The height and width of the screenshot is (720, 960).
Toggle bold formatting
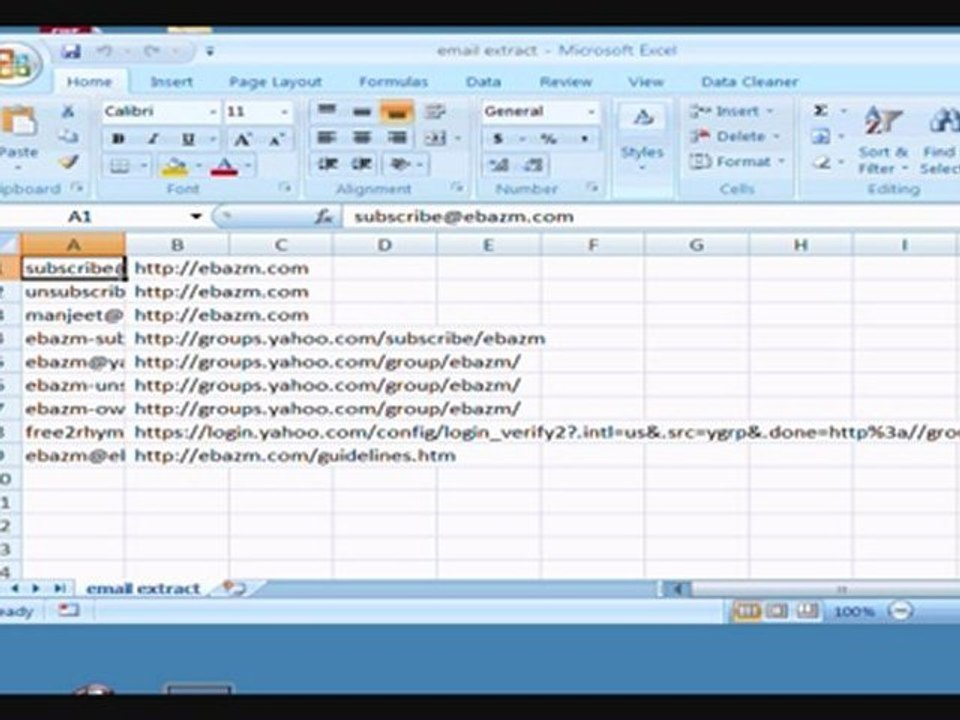(119, 139)
